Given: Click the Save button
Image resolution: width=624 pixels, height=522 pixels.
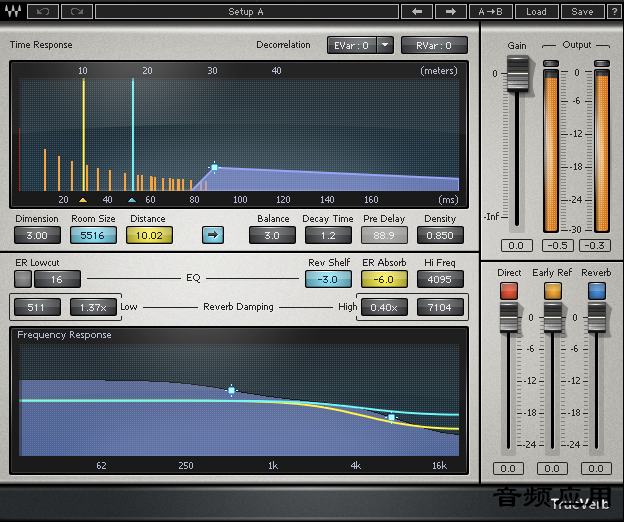Looking at the screenshot, I should (x=582, y=12).
